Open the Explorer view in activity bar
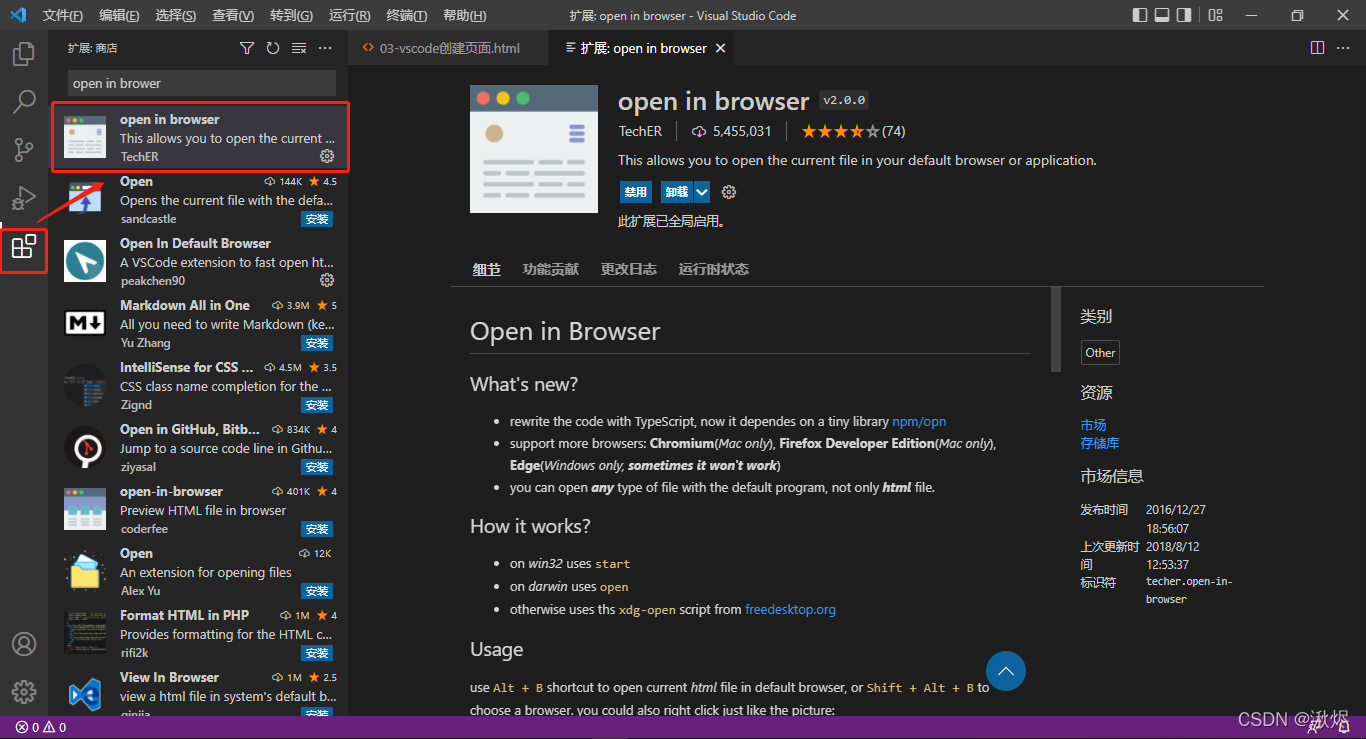 point(24,53)
